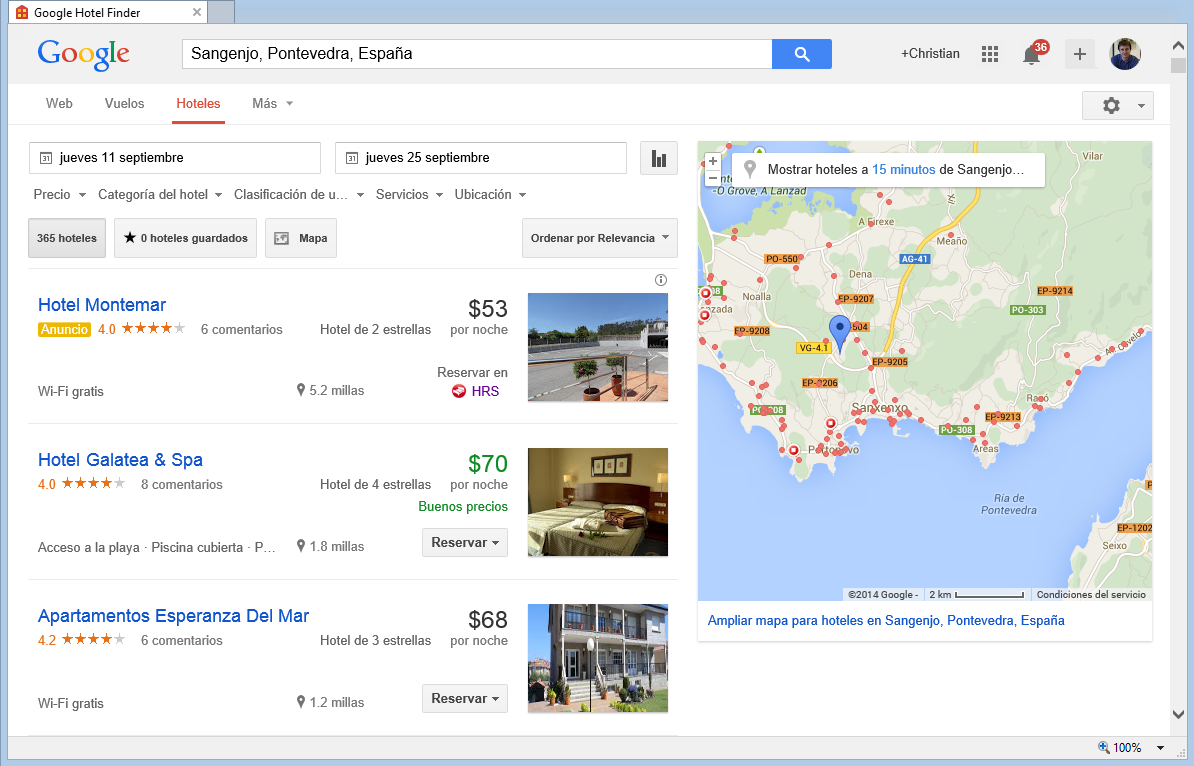Click location pin beside 1.2 millas
This screenshot has height=766, width=1194.
[x=301, y=702]
